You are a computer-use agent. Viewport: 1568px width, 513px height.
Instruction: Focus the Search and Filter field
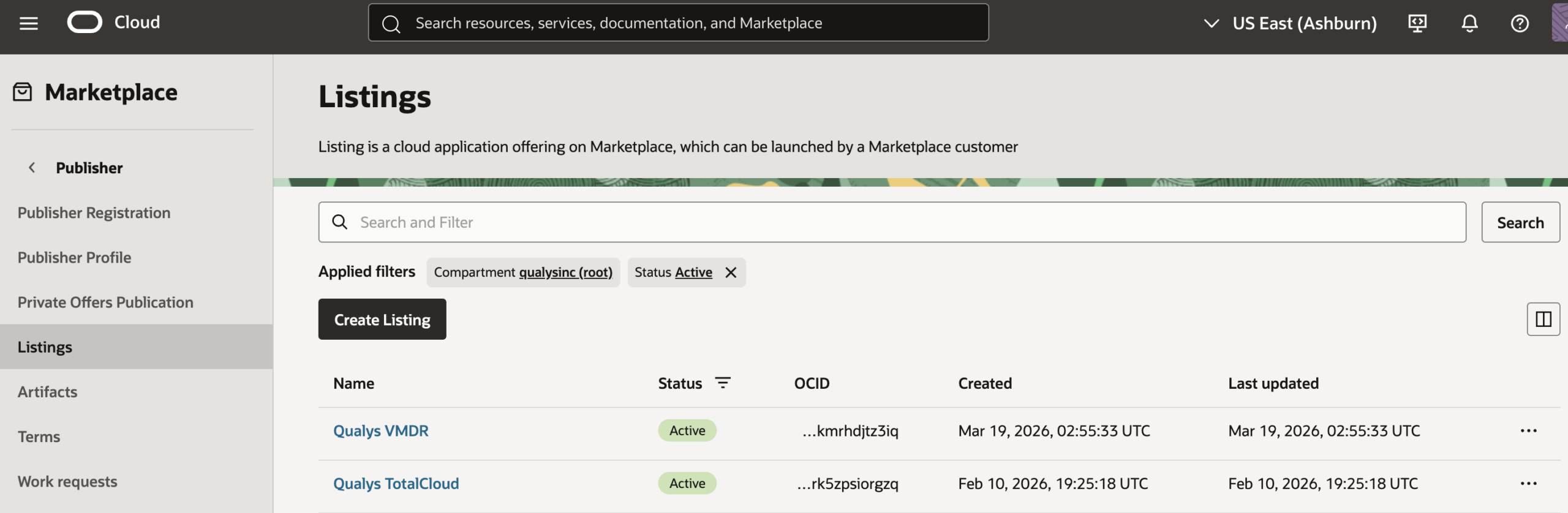click(x=892, y=222)
